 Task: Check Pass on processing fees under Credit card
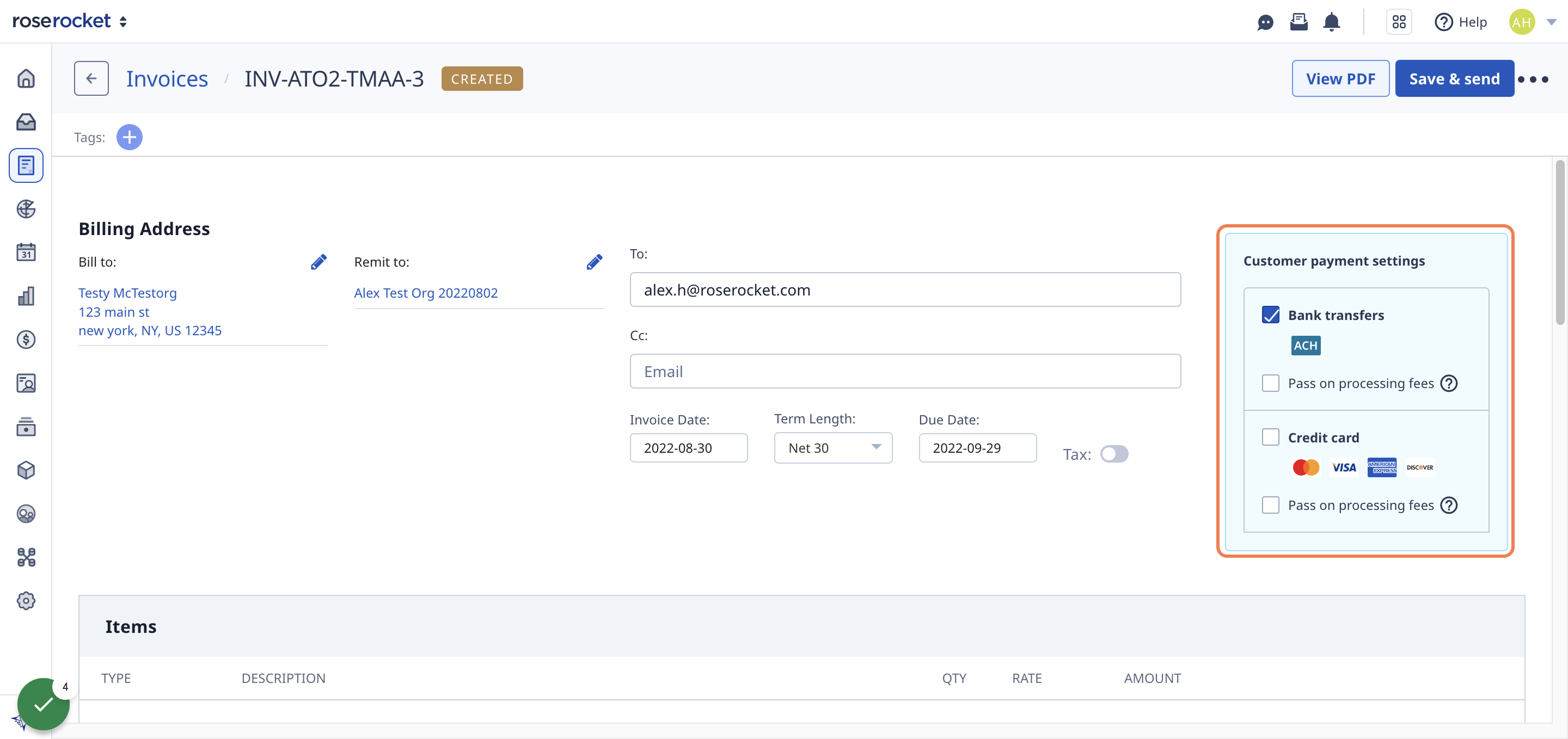(x=1270, y=505)
